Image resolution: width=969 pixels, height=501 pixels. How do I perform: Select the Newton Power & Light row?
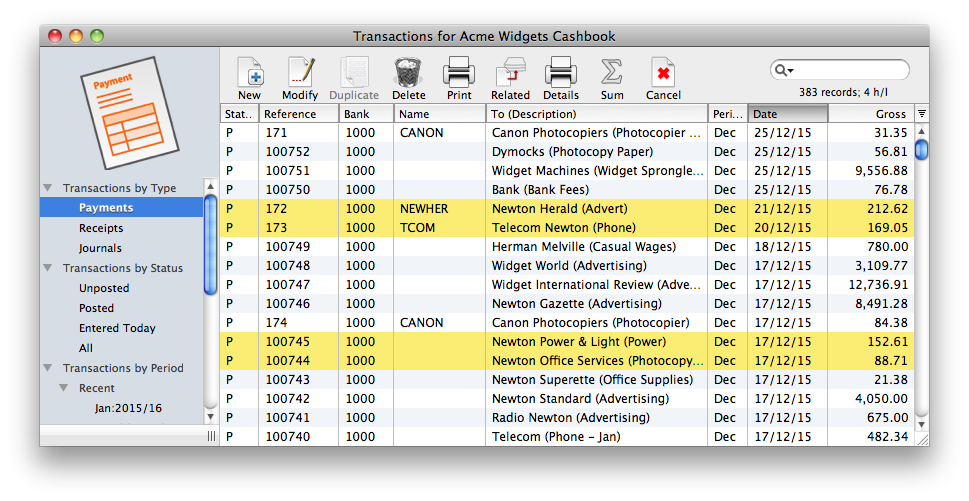[567, 342]
